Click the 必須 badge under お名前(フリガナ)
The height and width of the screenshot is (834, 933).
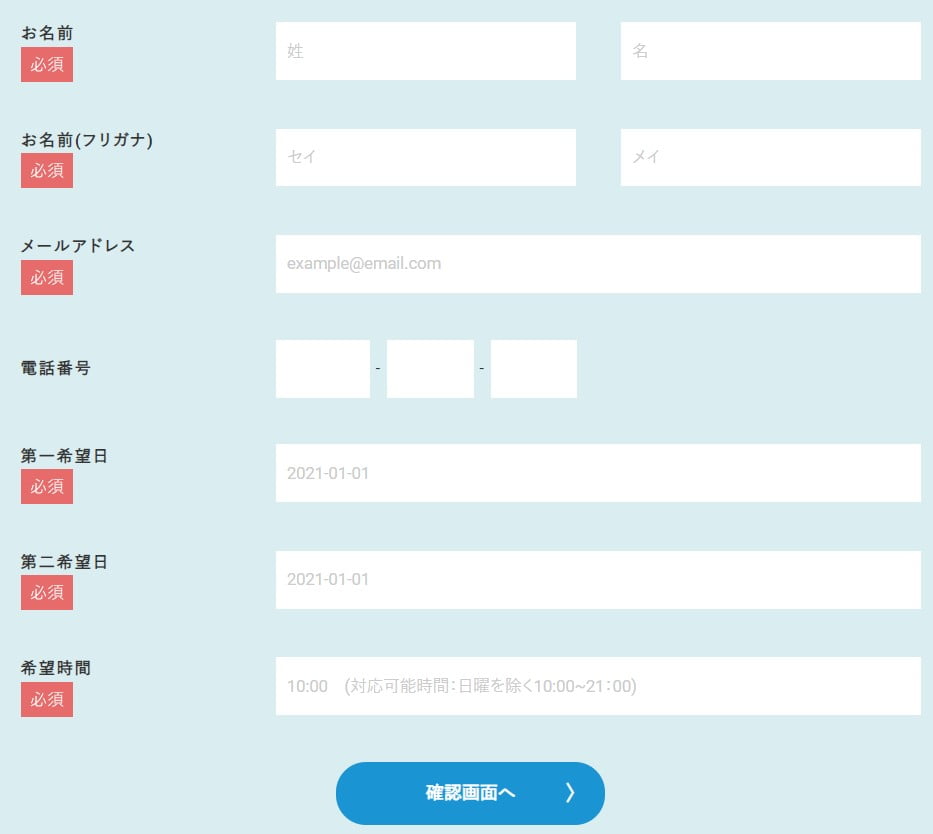(x=46, y=171)
